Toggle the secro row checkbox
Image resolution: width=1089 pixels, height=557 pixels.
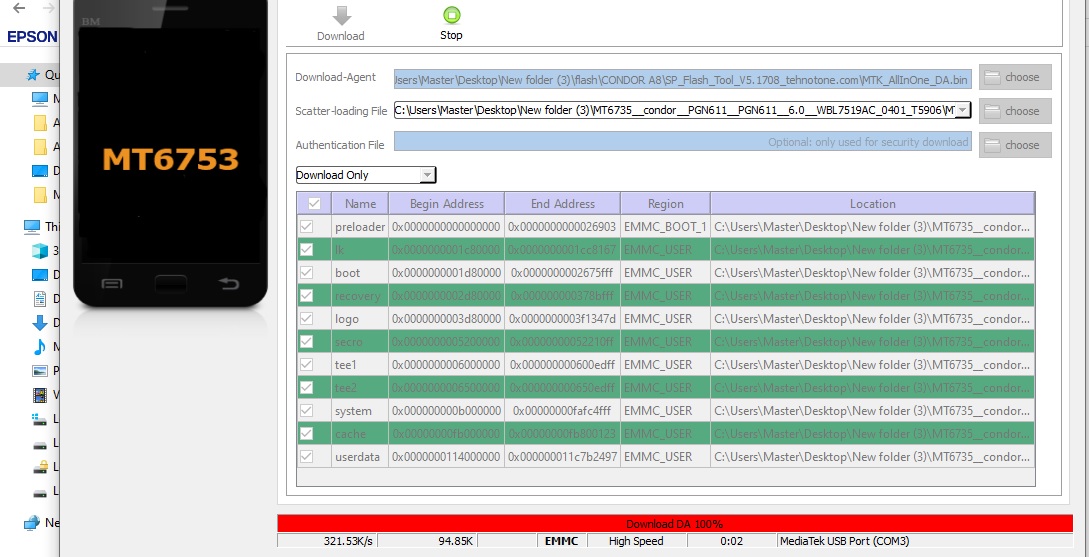(306, 341)
